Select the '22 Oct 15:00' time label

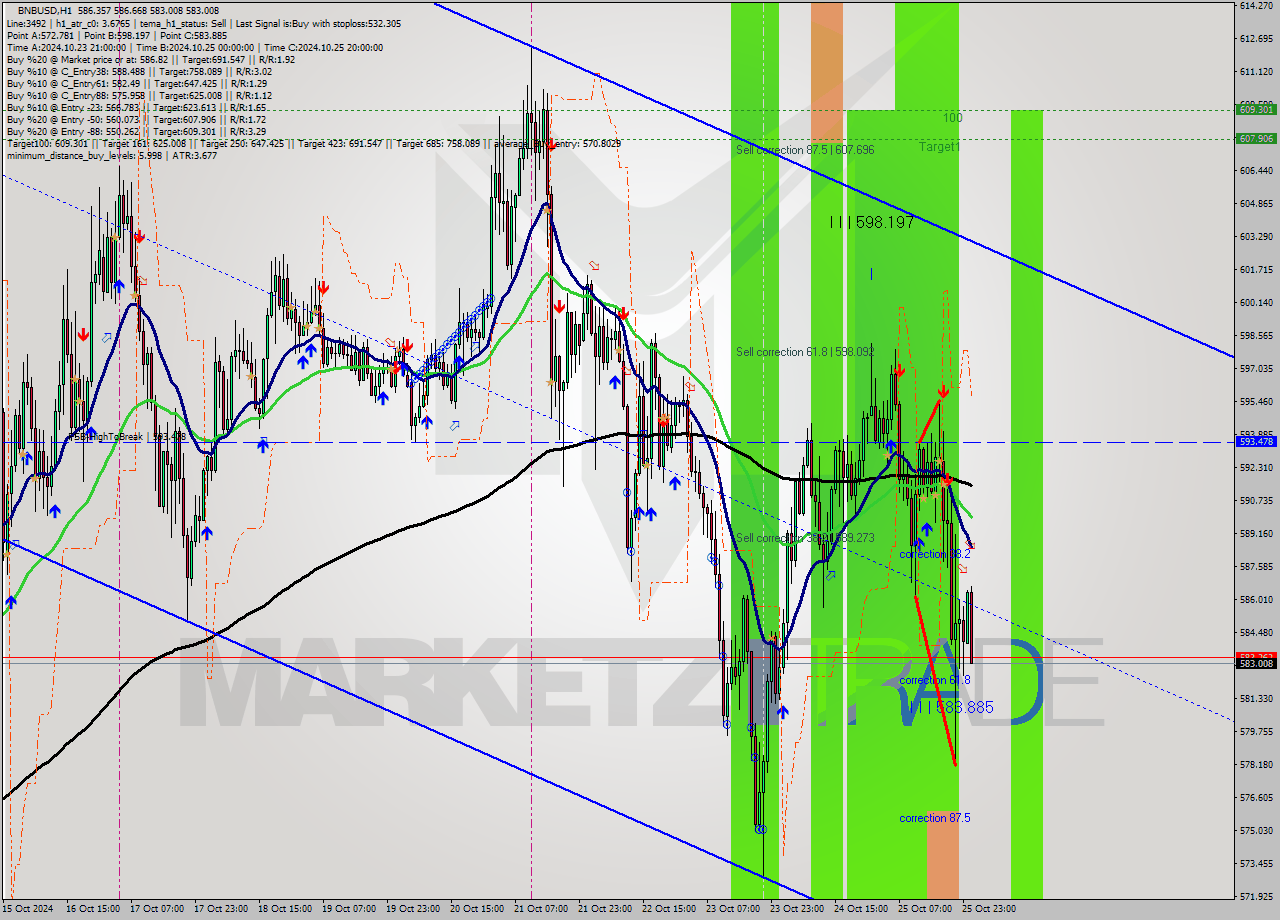669,909
